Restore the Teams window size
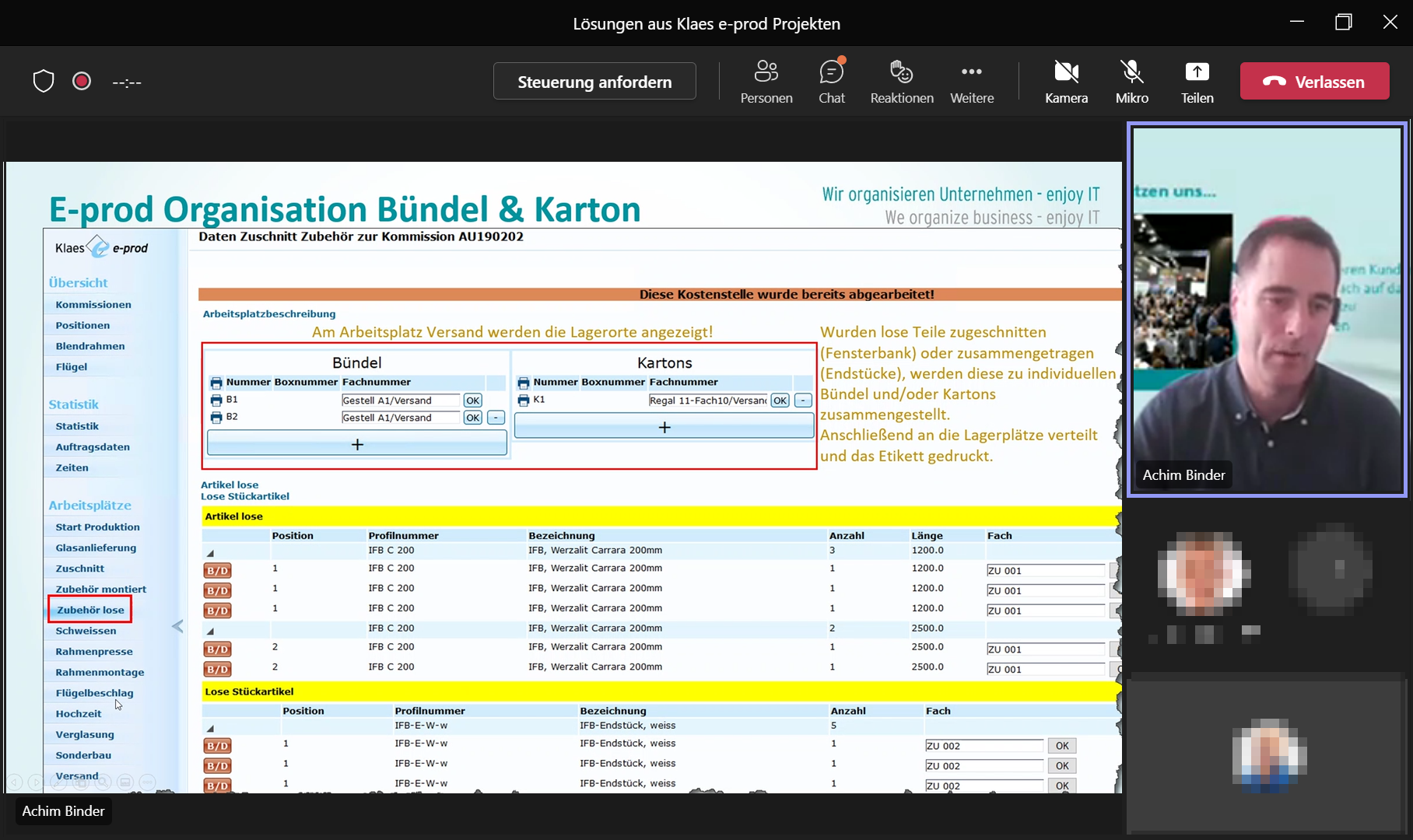 1344,22
